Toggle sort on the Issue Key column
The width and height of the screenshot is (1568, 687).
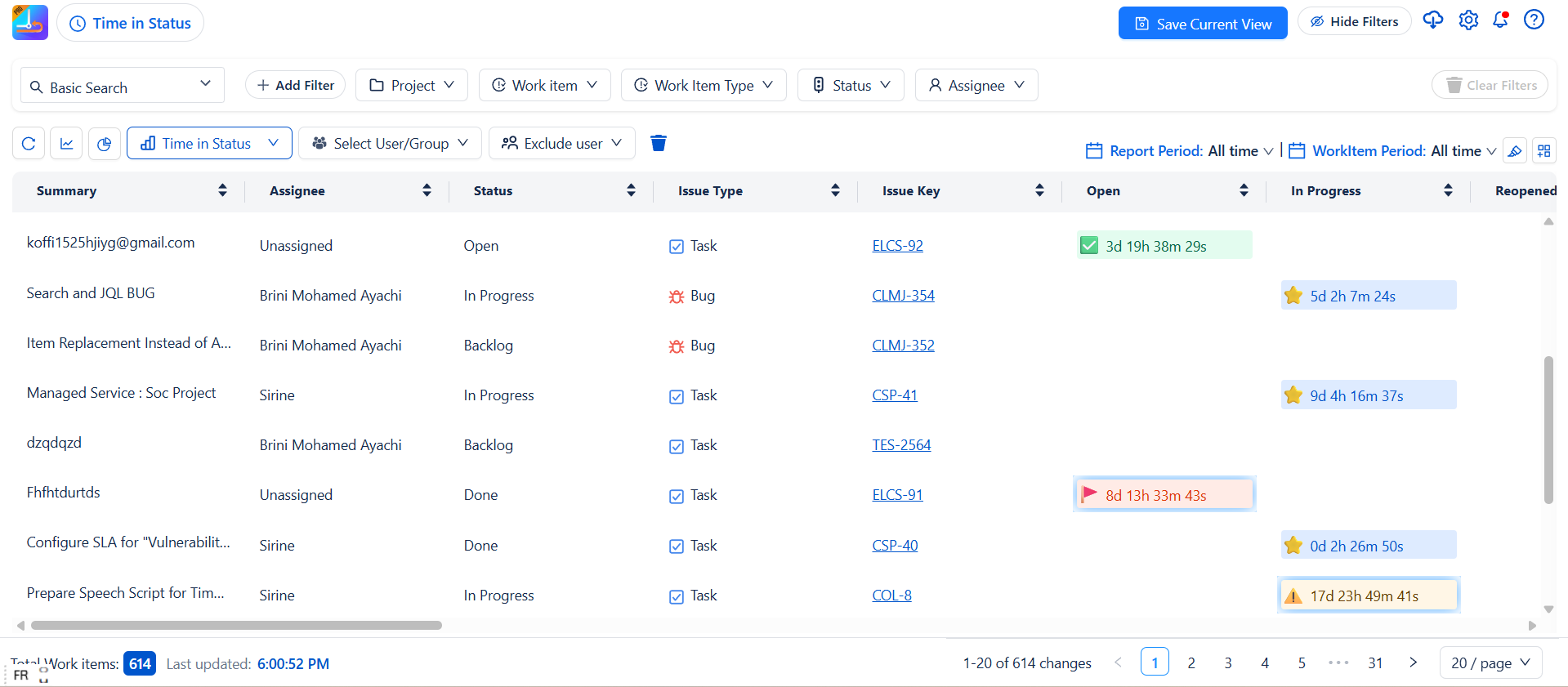[1039, 191]
